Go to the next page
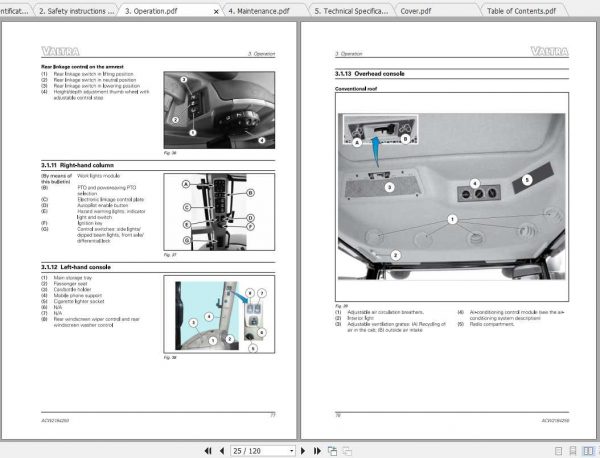 coord(303,451)
